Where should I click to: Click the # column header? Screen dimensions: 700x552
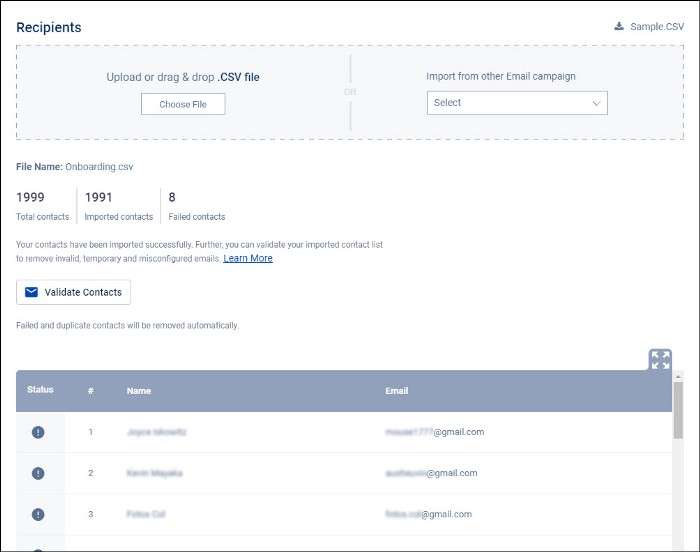(x=91, y=391)
